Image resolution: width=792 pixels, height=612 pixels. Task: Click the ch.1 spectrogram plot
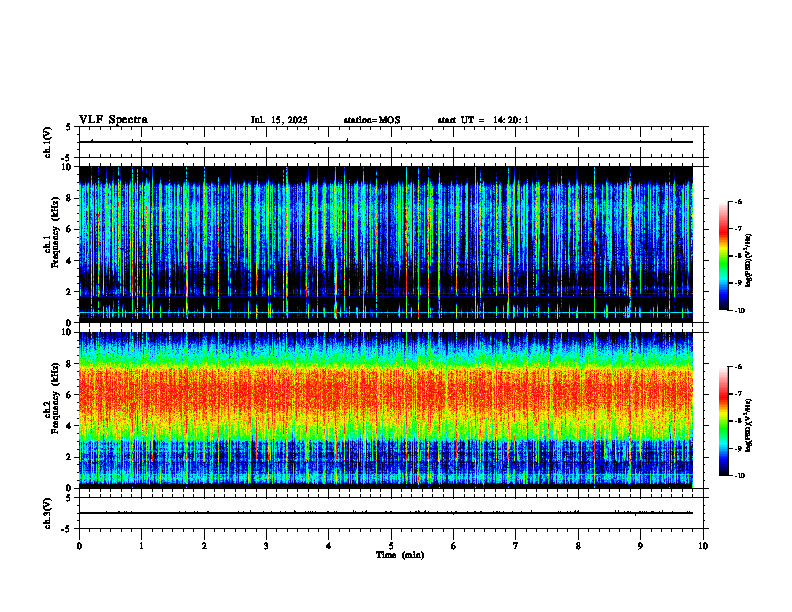(386, 244)
